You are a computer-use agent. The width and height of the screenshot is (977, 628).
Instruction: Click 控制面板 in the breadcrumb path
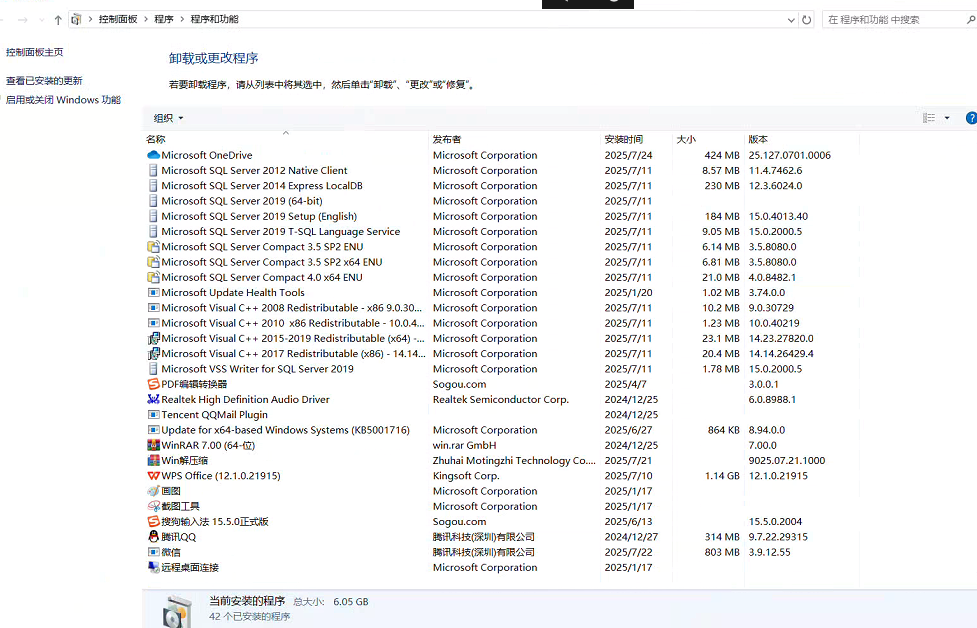(118, 19)
